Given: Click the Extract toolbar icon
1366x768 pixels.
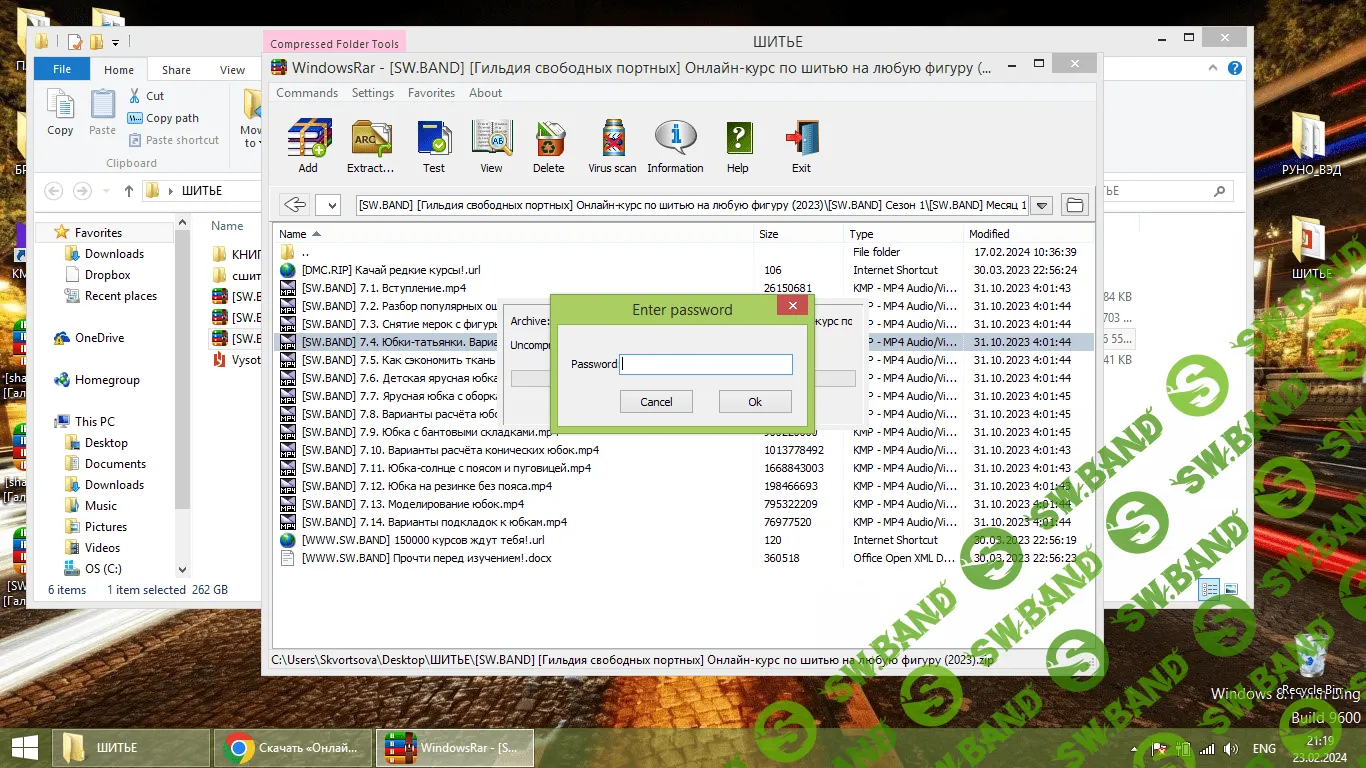Looking at the screenshot, I should 370,139.
